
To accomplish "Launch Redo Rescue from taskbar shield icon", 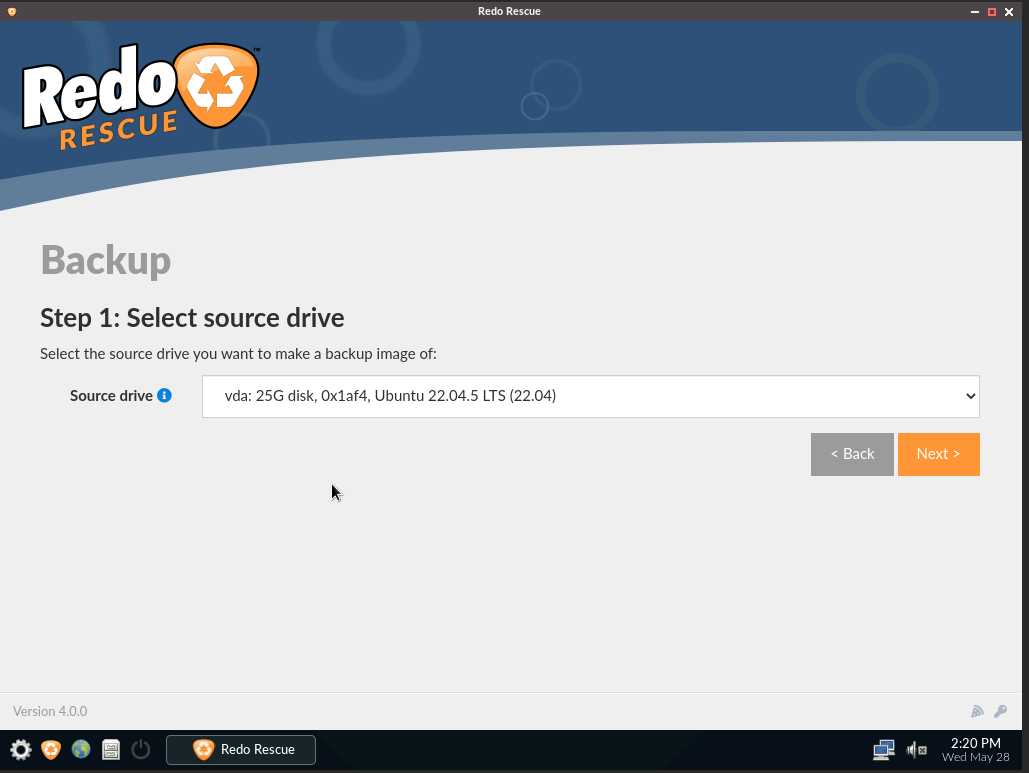I will coord(51,749).
